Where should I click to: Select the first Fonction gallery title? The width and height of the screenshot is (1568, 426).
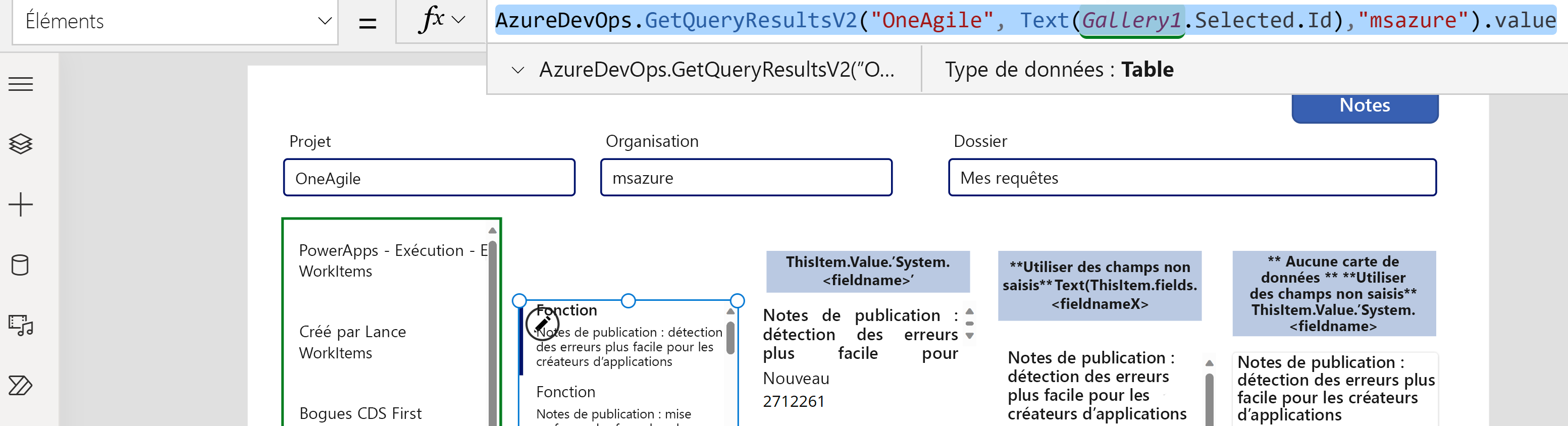point(566,310)
